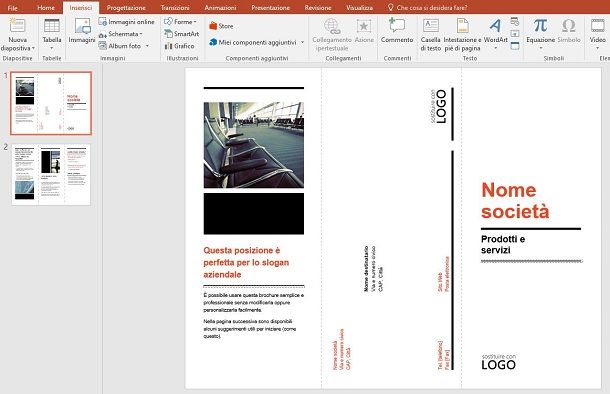Screen dimensions: 610x394
Task: Open the Revisione tab
Action: pyautogui.click(x=318, y=8)
